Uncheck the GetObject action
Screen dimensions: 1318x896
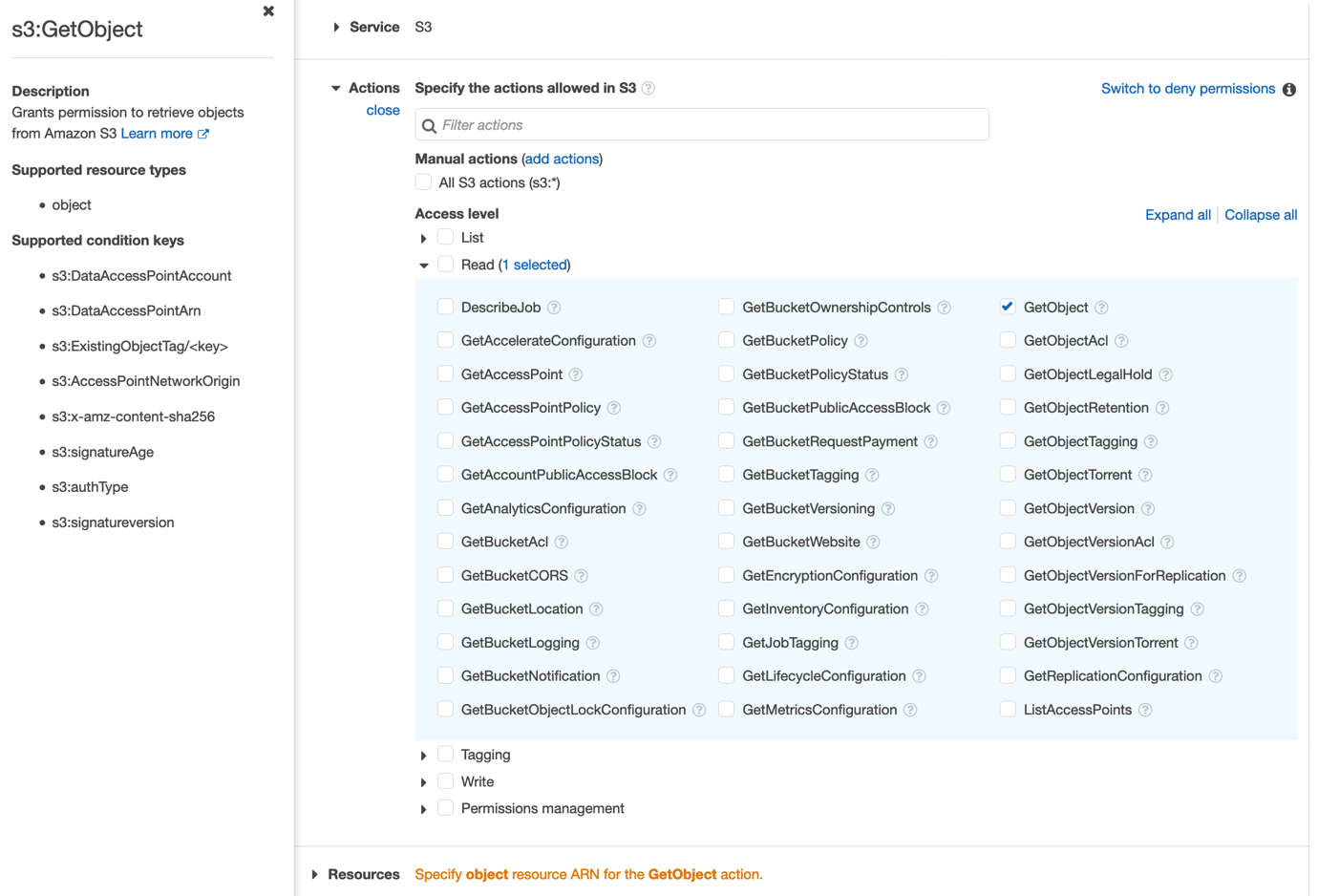[x=1008, y=307]
